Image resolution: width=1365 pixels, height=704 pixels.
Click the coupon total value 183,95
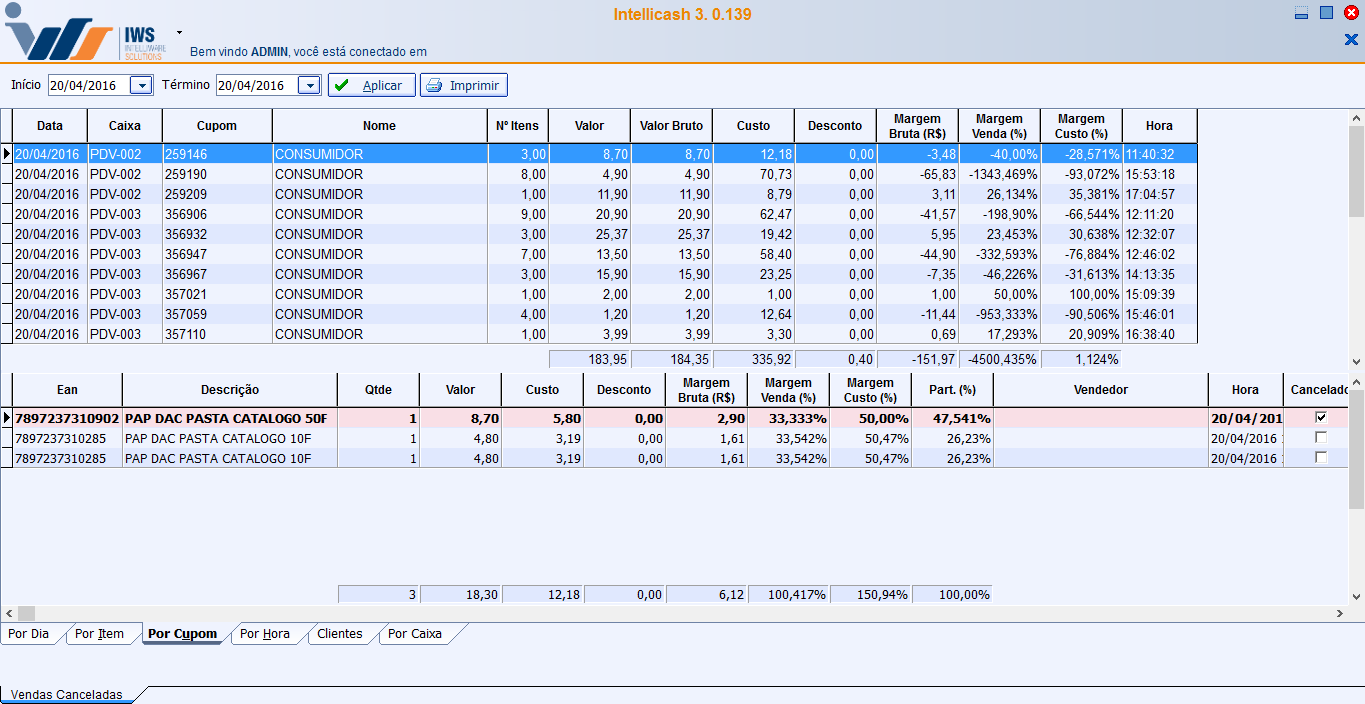[x=590, y=359]
